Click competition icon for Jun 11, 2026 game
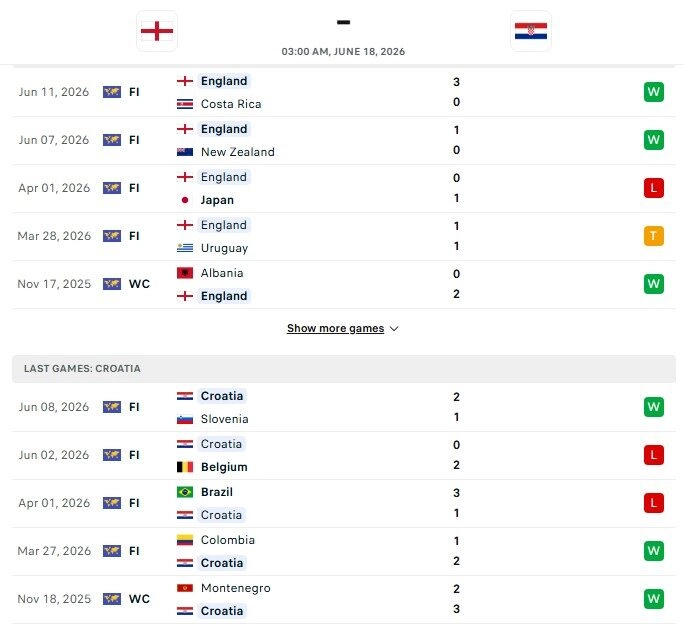This screenshot has height=629, width=684. 112,92
